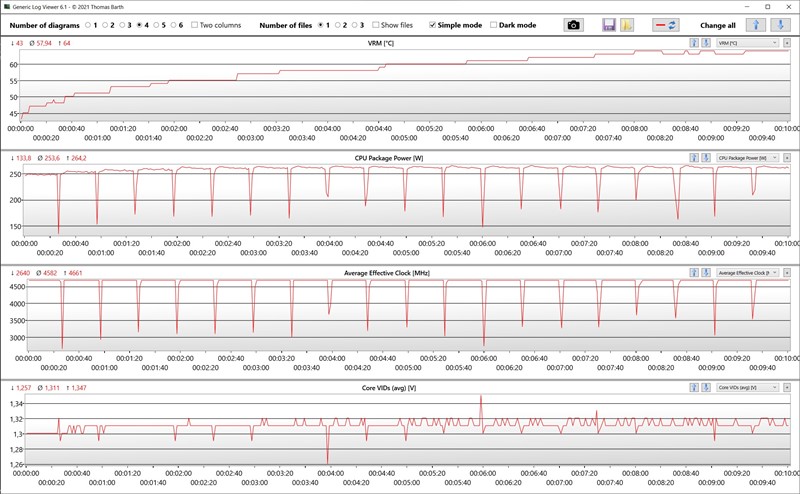This screenshot has width=800, height=494.
Task: Click down arrow icon in CPU Package Power diagram
Action: coord(707,158)
